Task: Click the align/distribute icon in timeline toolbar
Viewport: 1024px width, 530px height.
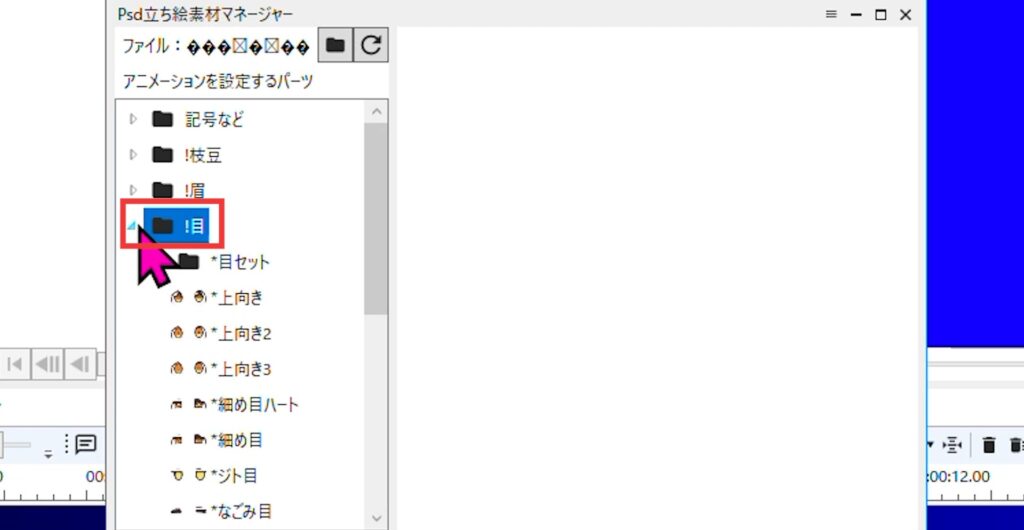Action: [x=953, y=445]
